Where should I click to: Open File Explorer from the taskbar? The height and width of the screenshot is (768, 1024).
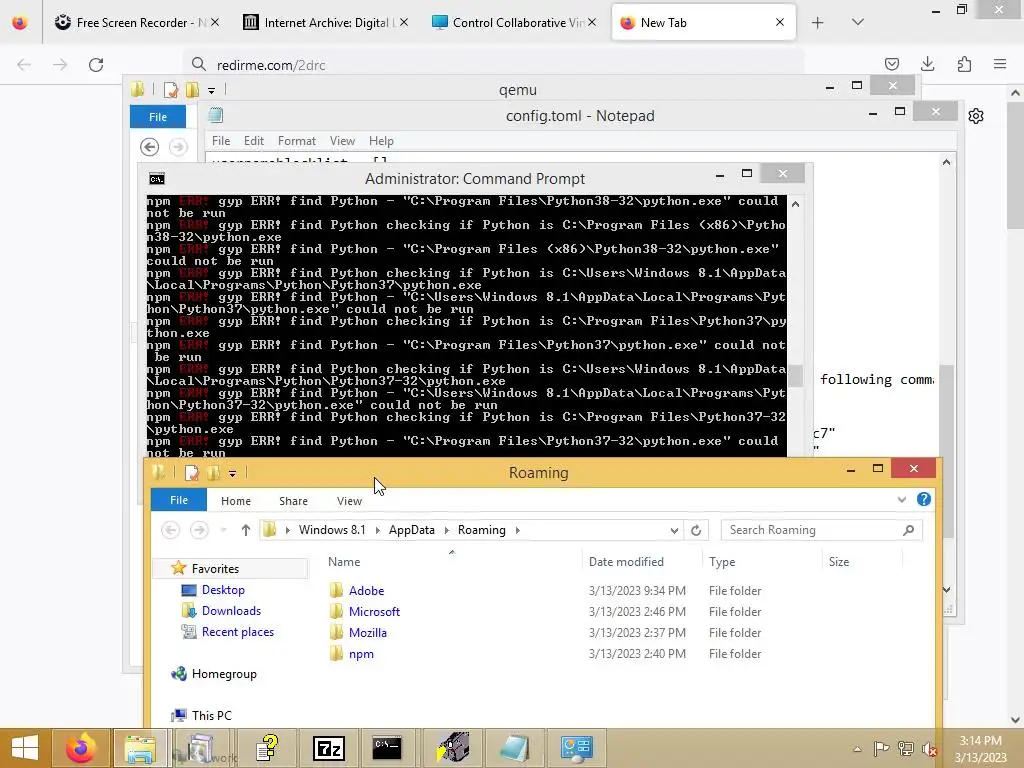(x=140, y=748)
